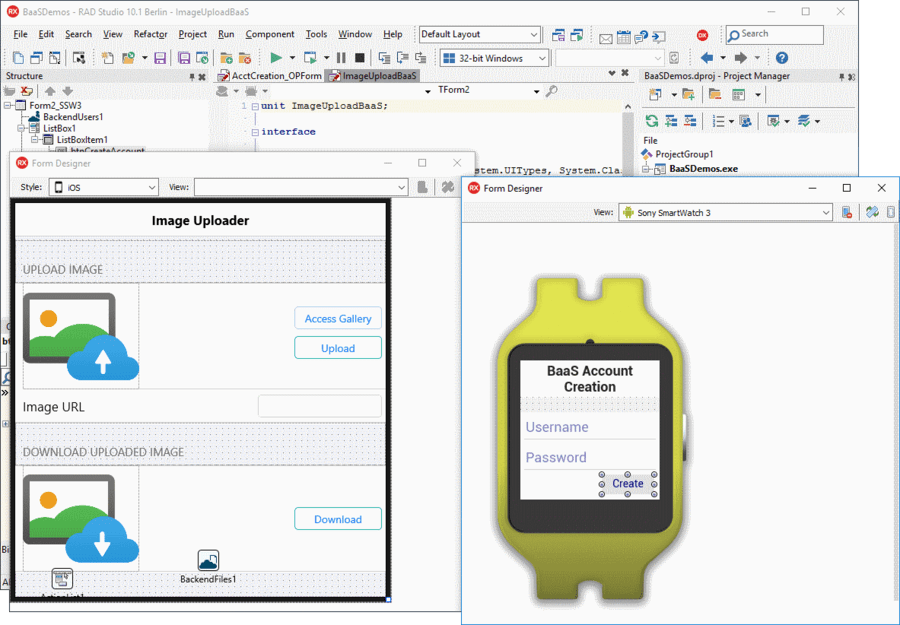Open the Project menu
Screen dimensions: 900x625
pyautogui.click(x=192, y=34)
